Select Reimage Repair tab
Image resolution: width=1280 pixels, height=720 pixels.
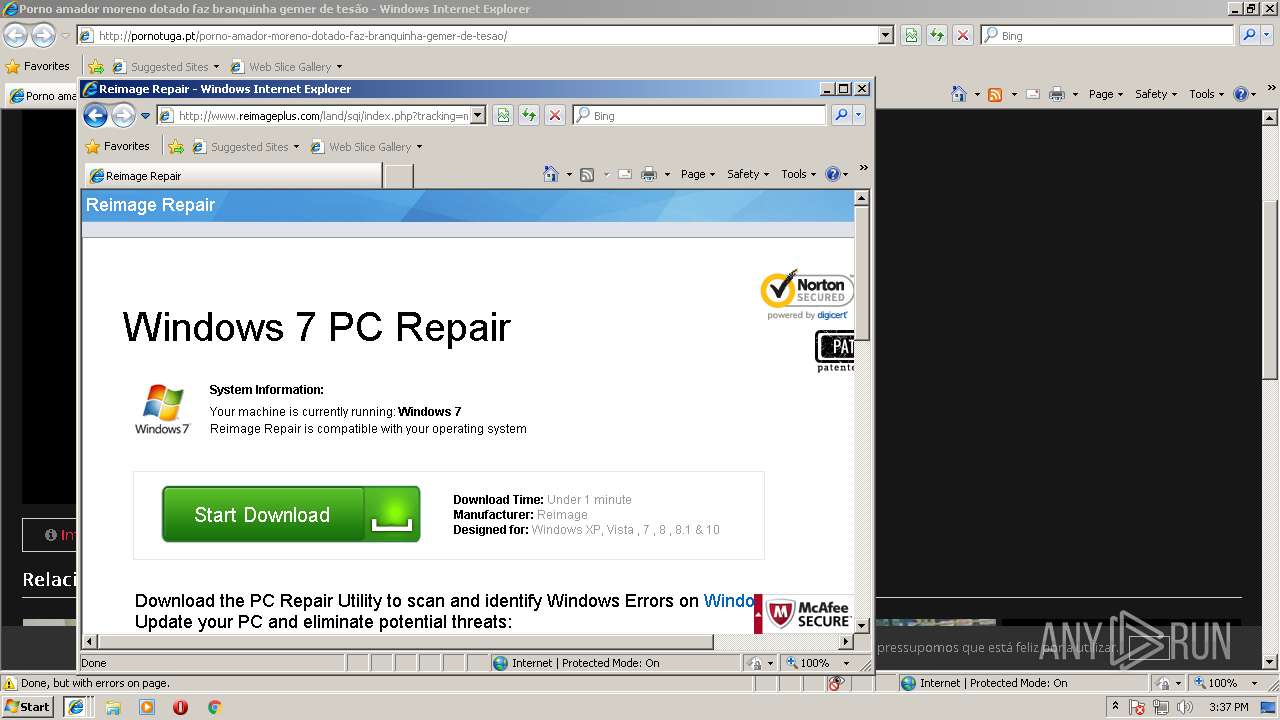click(x=232, y=176)
